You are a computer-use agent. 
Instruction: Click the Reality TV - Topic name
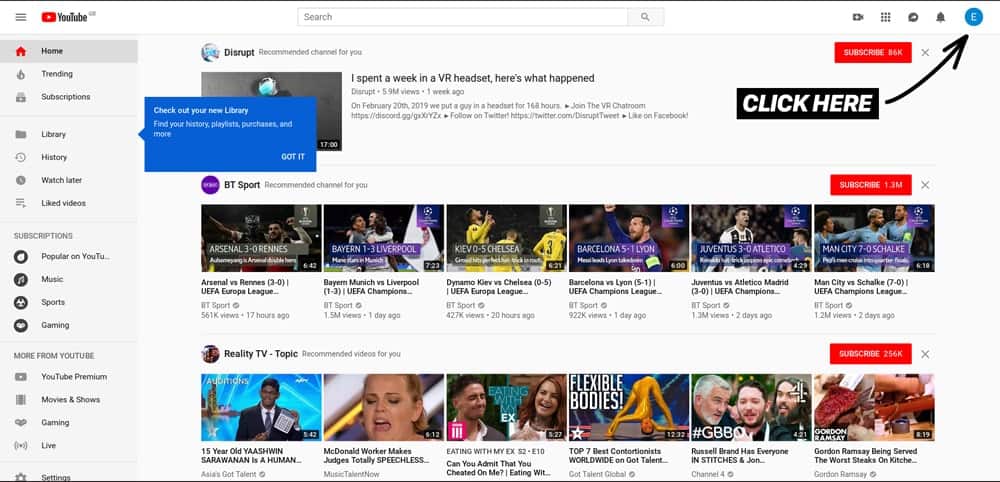pyautogui.click(x=261, y=354)
